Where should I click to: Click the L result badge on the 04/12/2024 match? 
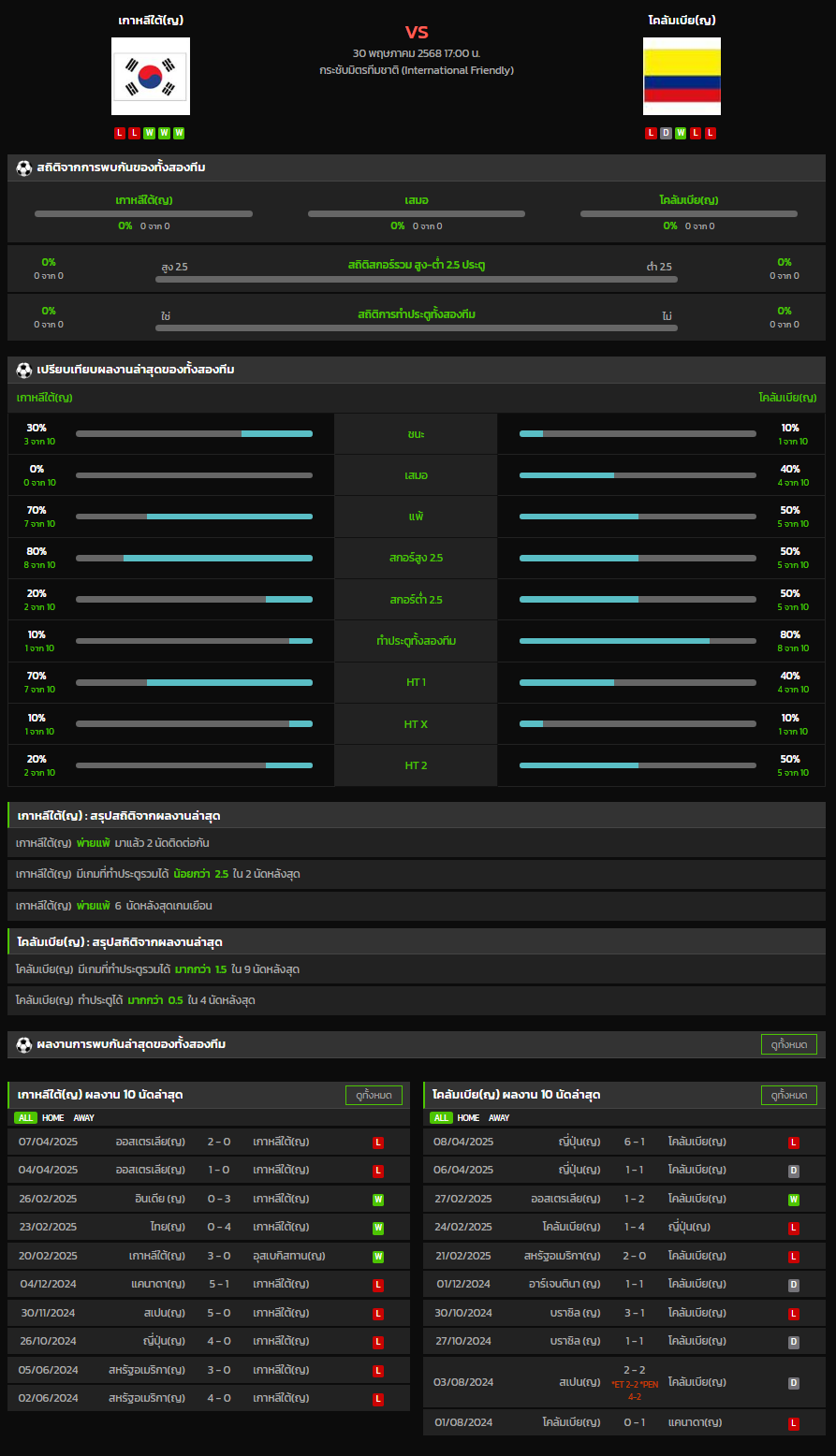pos(378,1285)
